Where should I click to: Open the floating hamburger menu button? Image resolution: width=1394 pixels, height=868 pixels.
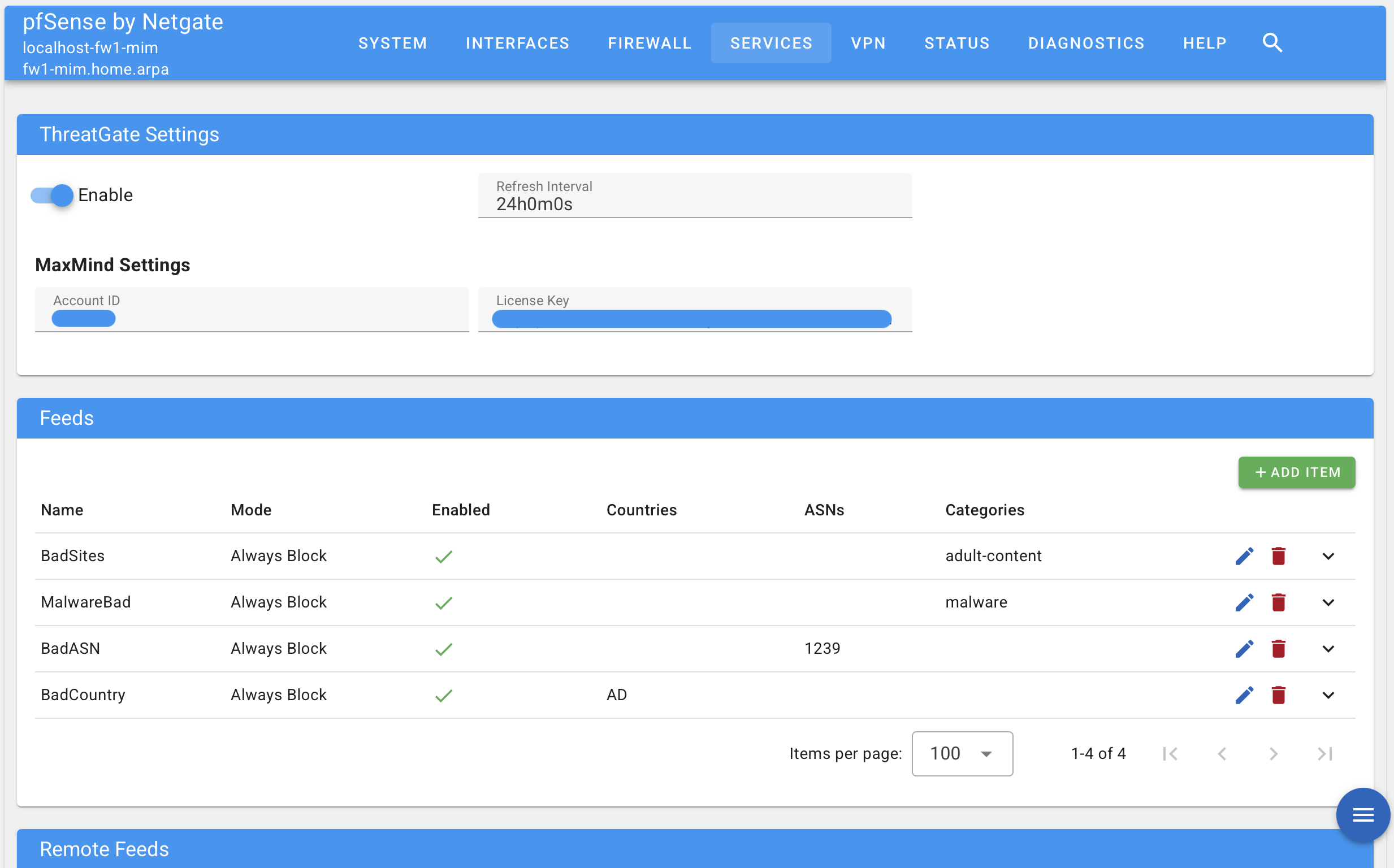1363,815
